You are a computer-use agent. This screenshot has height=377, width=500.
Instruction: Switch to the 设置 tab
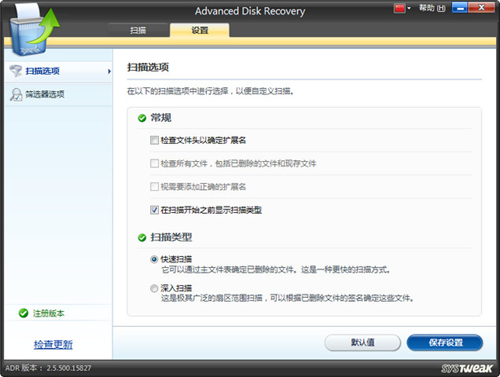pyautogui.click(x=200, y=30)
